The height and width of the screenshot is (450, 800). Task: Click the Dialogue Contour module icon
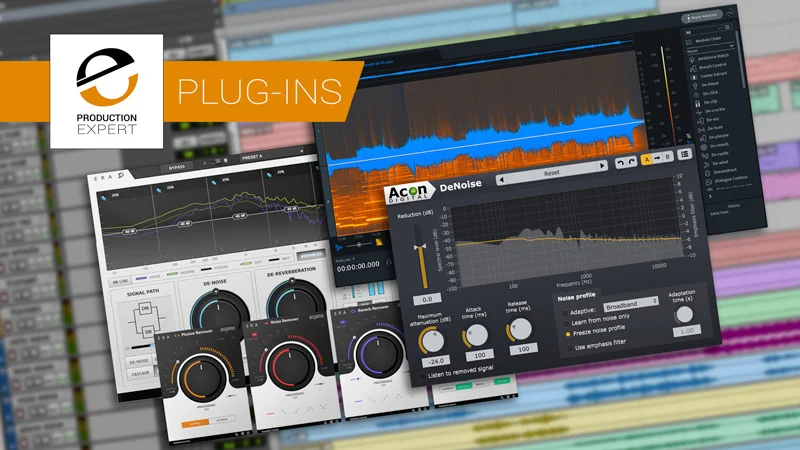click(709, 182)
